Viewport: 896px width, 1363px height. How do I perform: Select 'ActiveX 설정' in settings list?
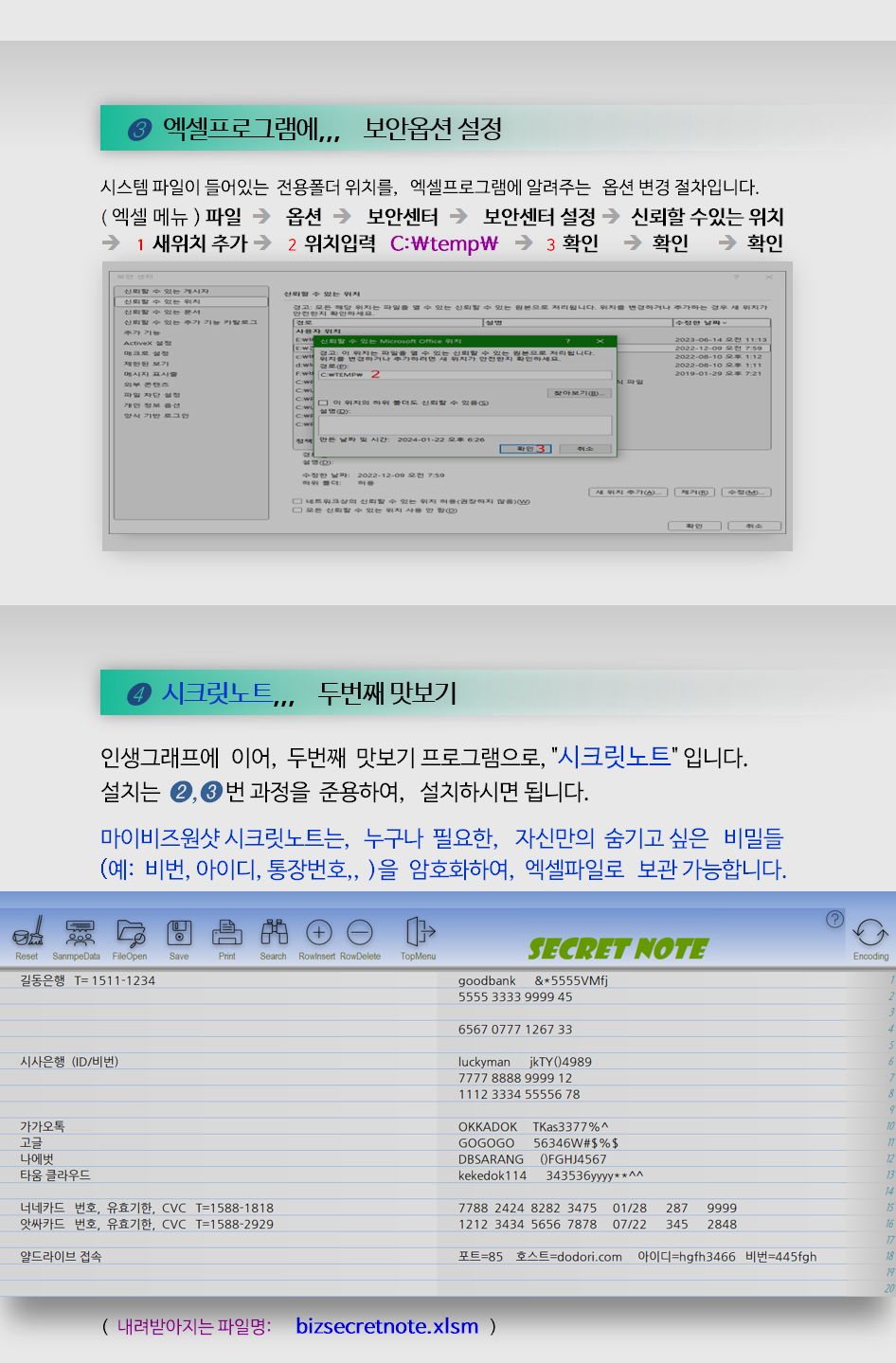point(148,343)
